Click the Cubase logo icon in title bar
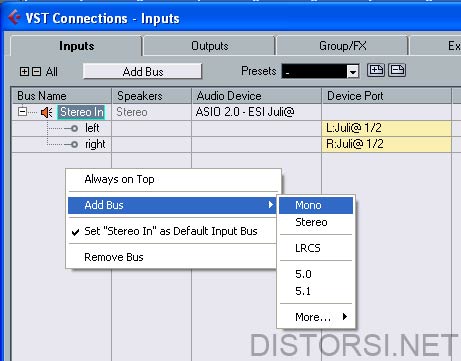 (x=14, y=17)
